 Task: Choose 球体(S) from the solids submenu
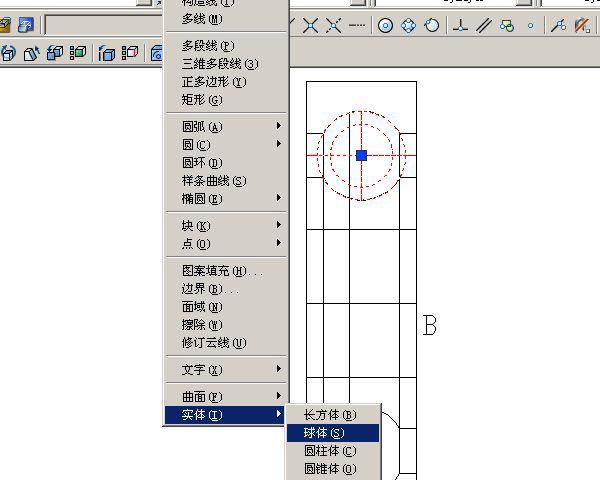tap(333, 433)
